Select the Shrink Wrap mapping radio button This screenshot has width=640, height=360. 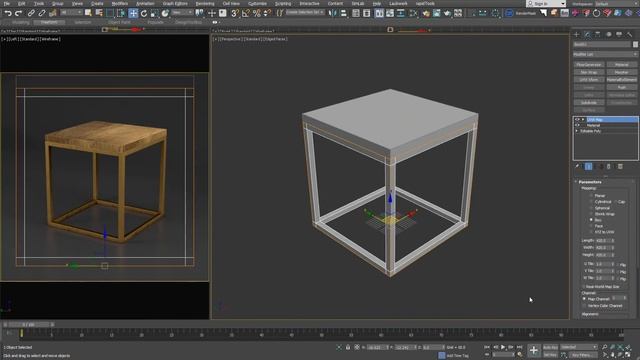click(x=591, y=213)
